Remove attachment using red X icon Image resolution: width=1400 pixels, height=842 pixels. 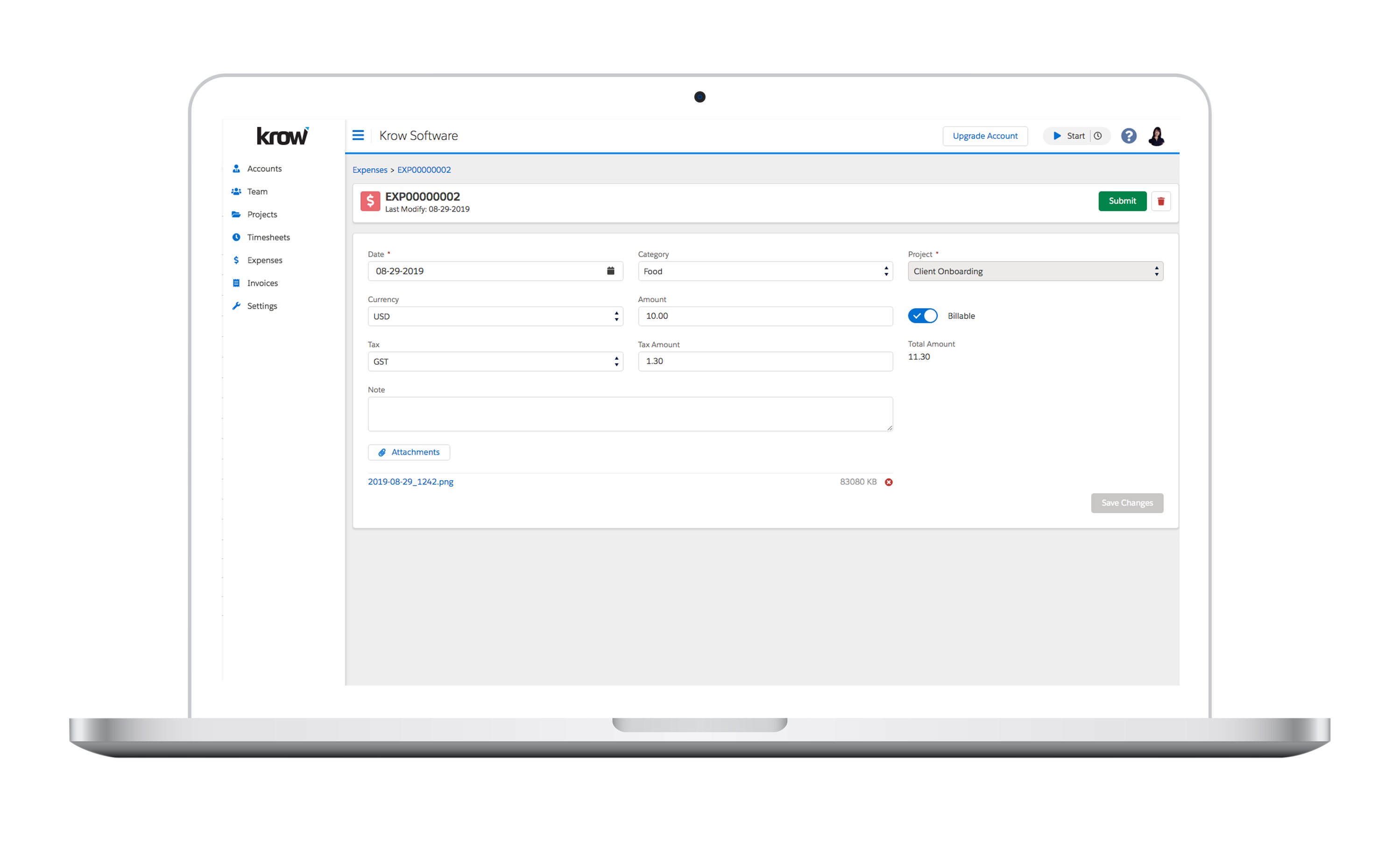(x=888, y=482)
